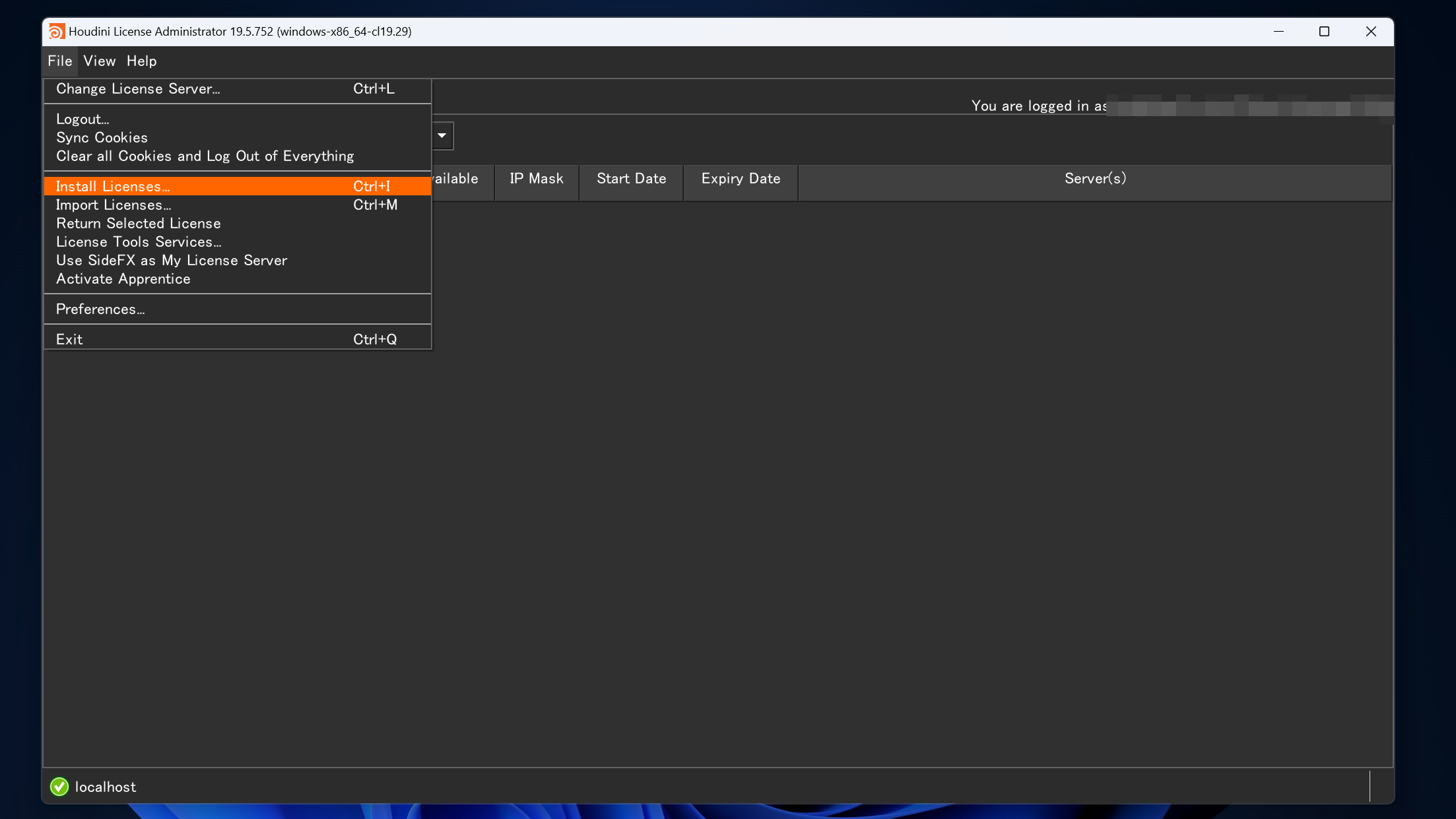
Task: Choose Clear all Cookies and Log Out
Action: [238, 156]
